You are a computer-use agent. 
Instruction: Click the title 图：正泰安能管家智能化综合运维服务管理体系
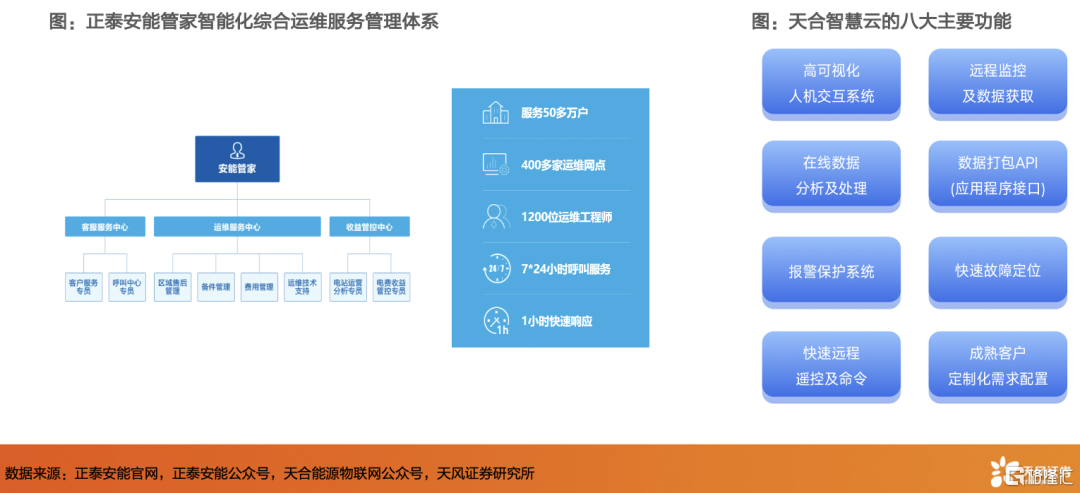click(244, 21)
